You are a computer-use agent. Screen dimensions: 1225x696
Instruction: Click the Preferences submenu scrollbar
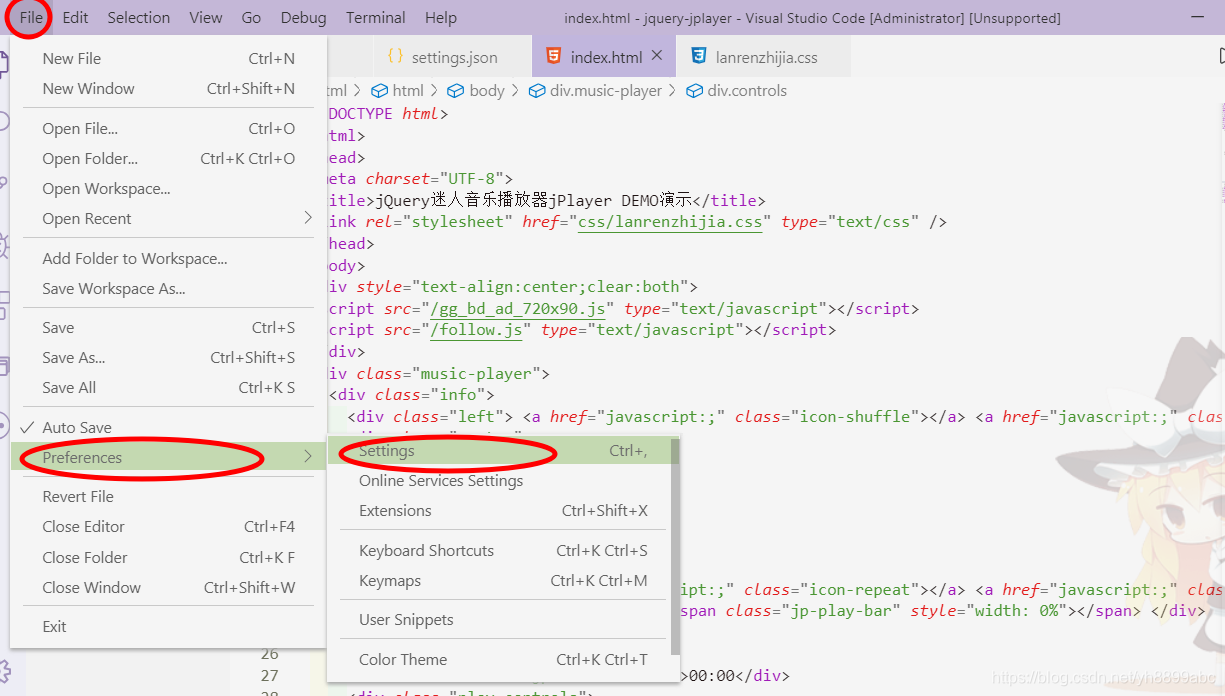click(x=675, y=546)
